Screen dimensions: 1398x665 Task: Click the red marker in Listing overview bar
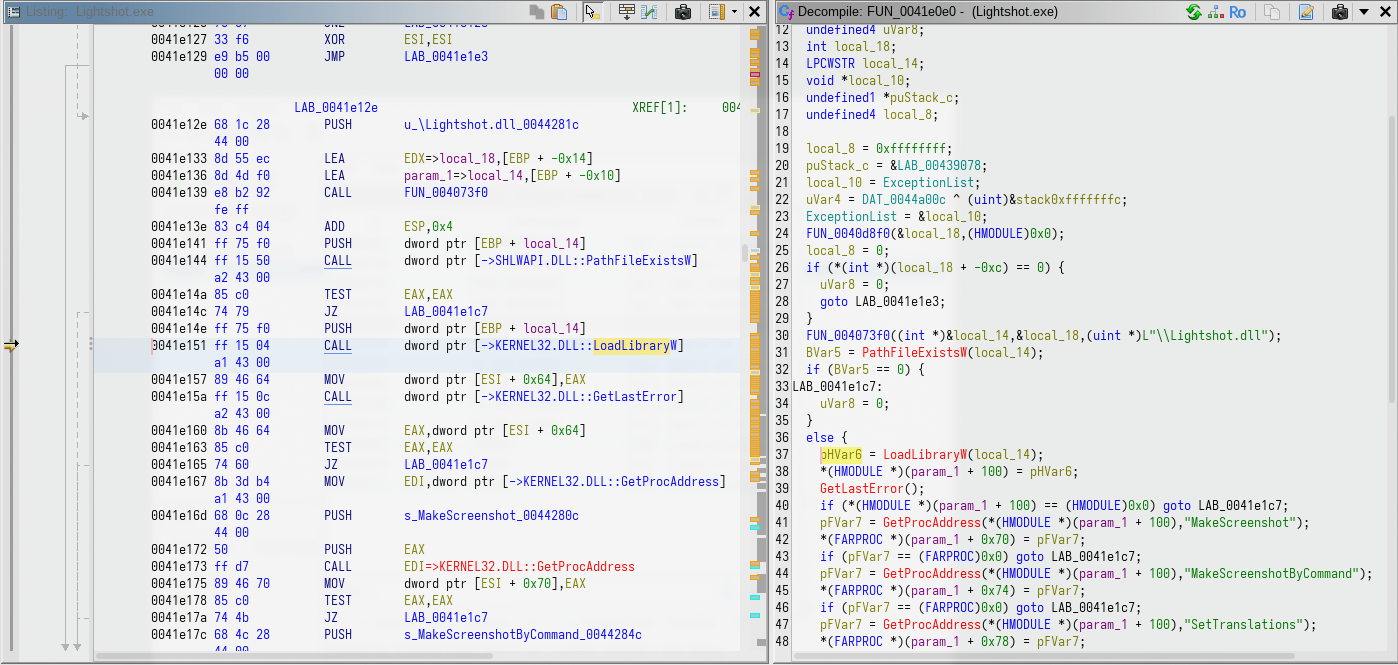(x=754, y=75)
